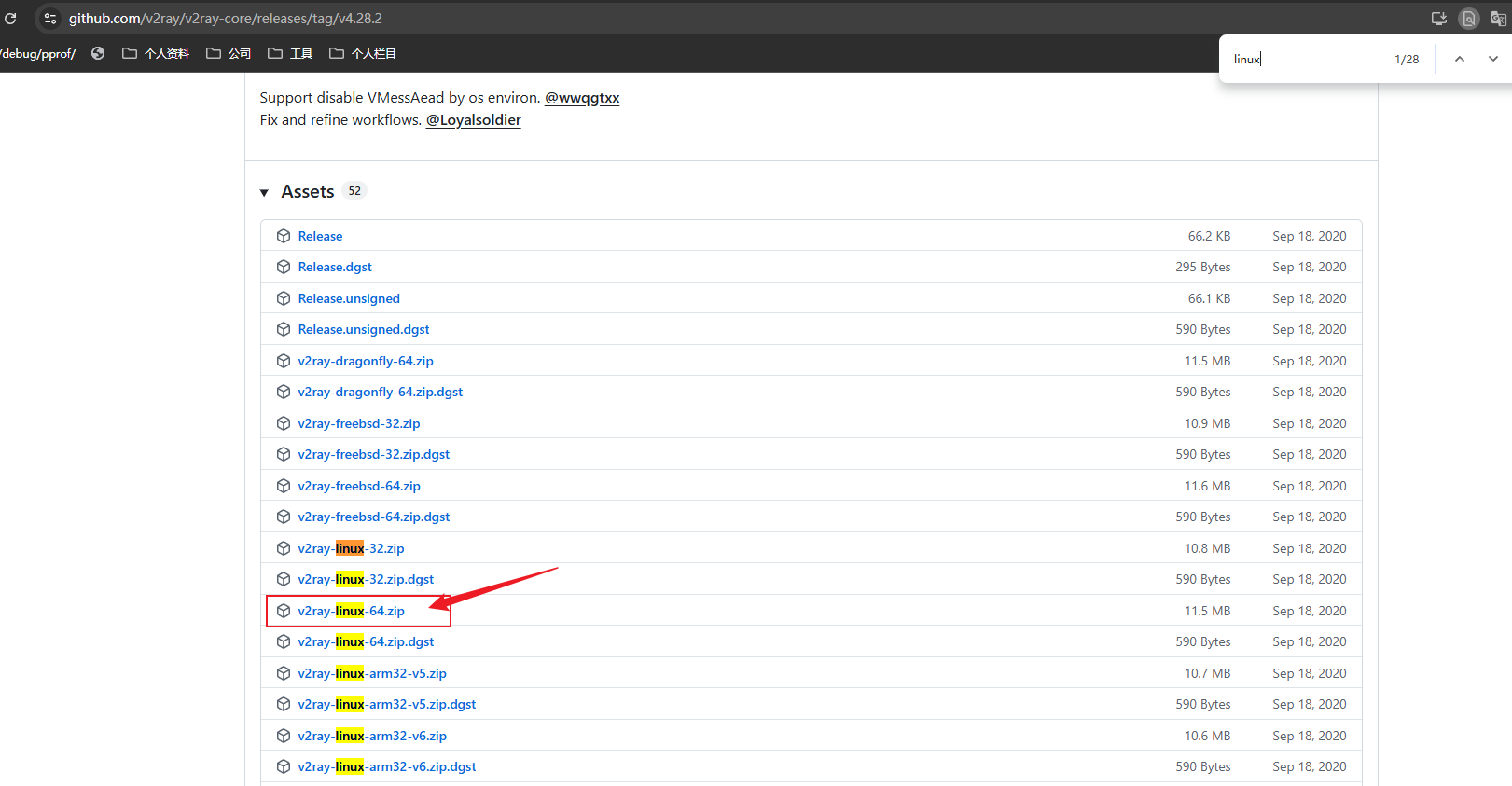Reload the page with the refresh icon

point(10,18)
